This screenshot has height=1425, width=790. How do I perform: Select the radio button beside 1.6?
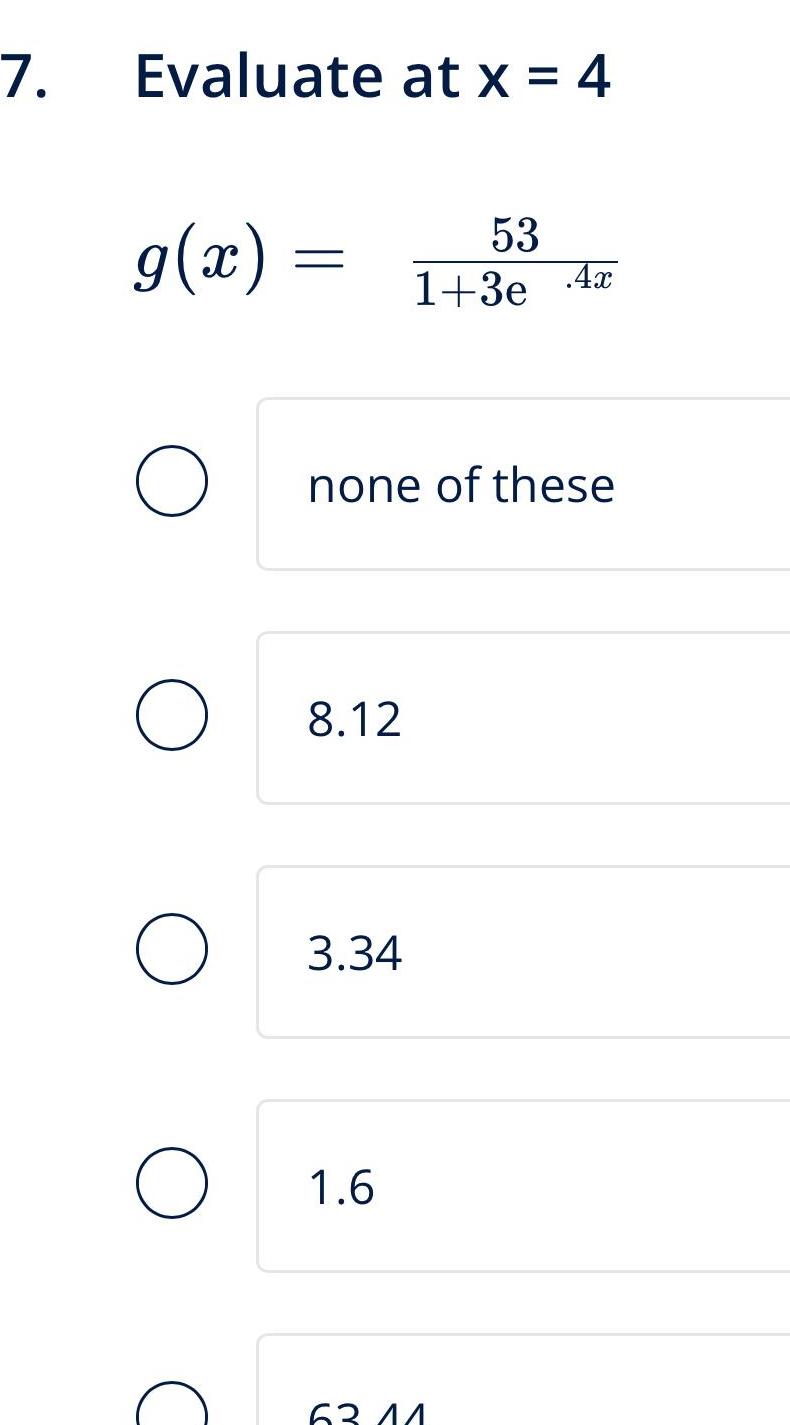pyautogui.click(x=173, y=1184)
